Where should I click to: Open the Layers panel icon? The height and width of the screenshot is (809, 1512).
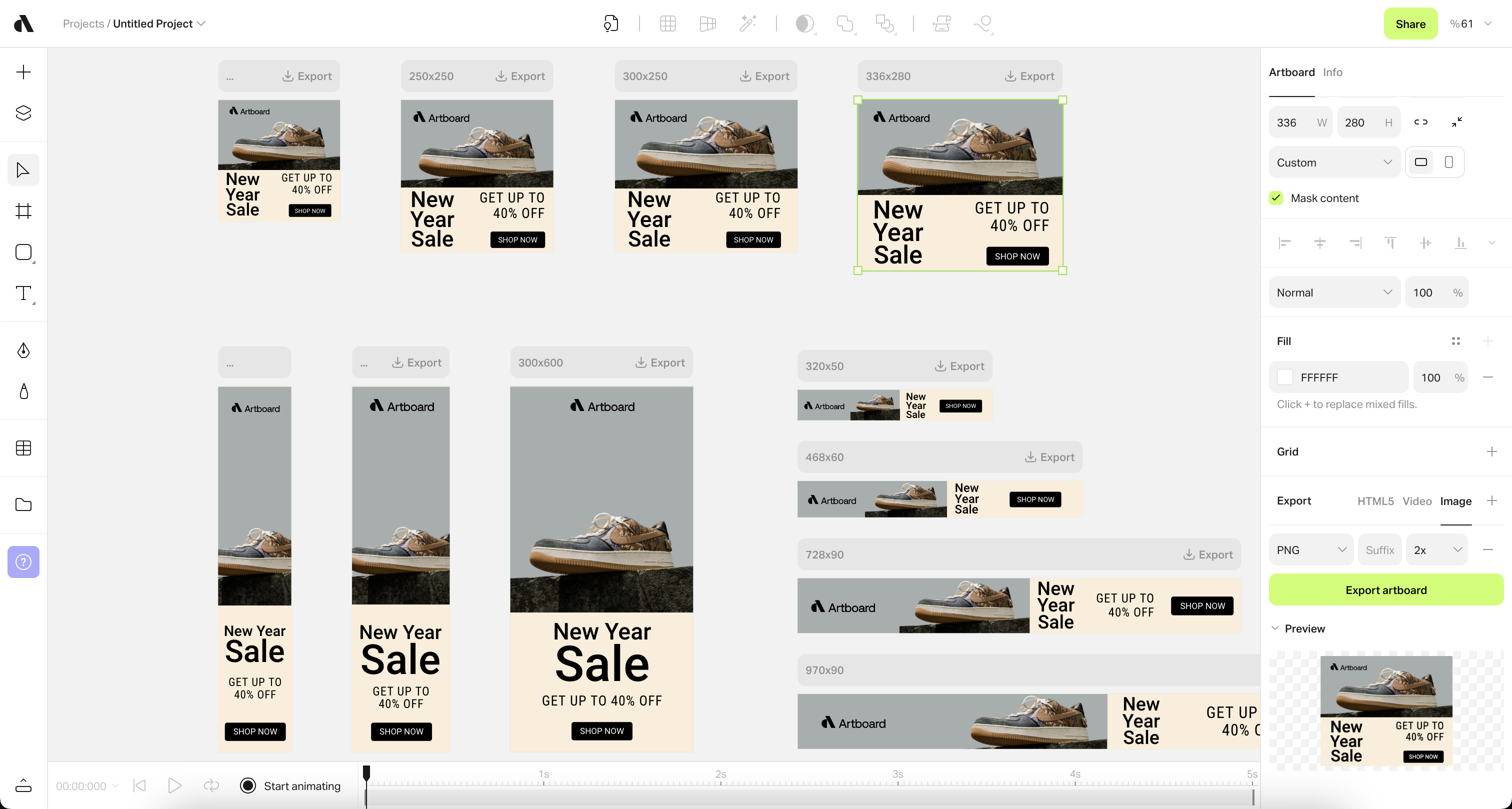click(23, 112)
